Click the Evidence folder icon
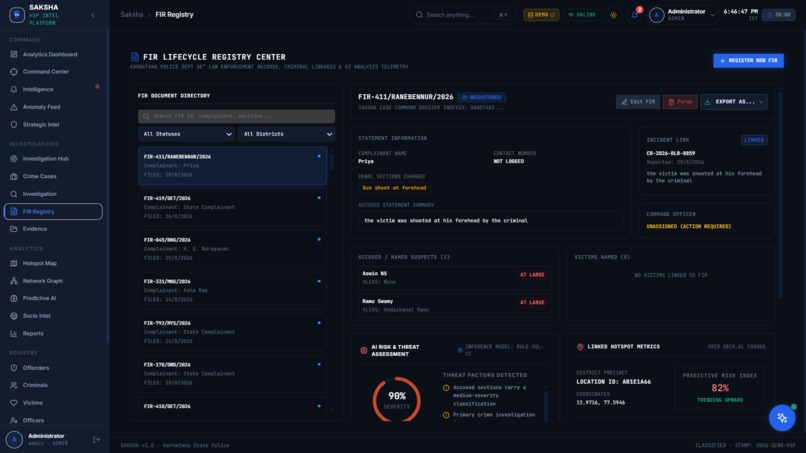The image size is (806, 453). pos(14,229)
